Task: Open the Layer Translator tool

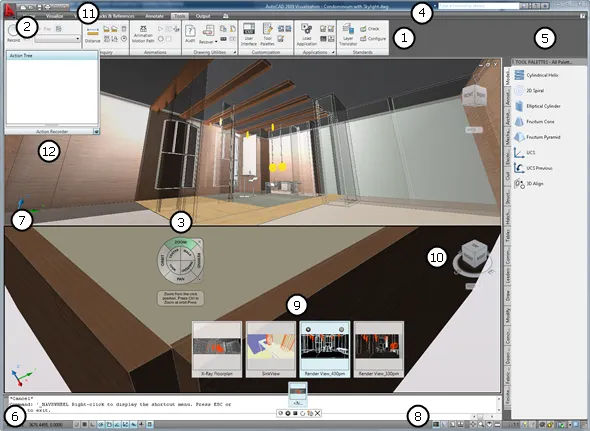Action: (x=348, y=34)
